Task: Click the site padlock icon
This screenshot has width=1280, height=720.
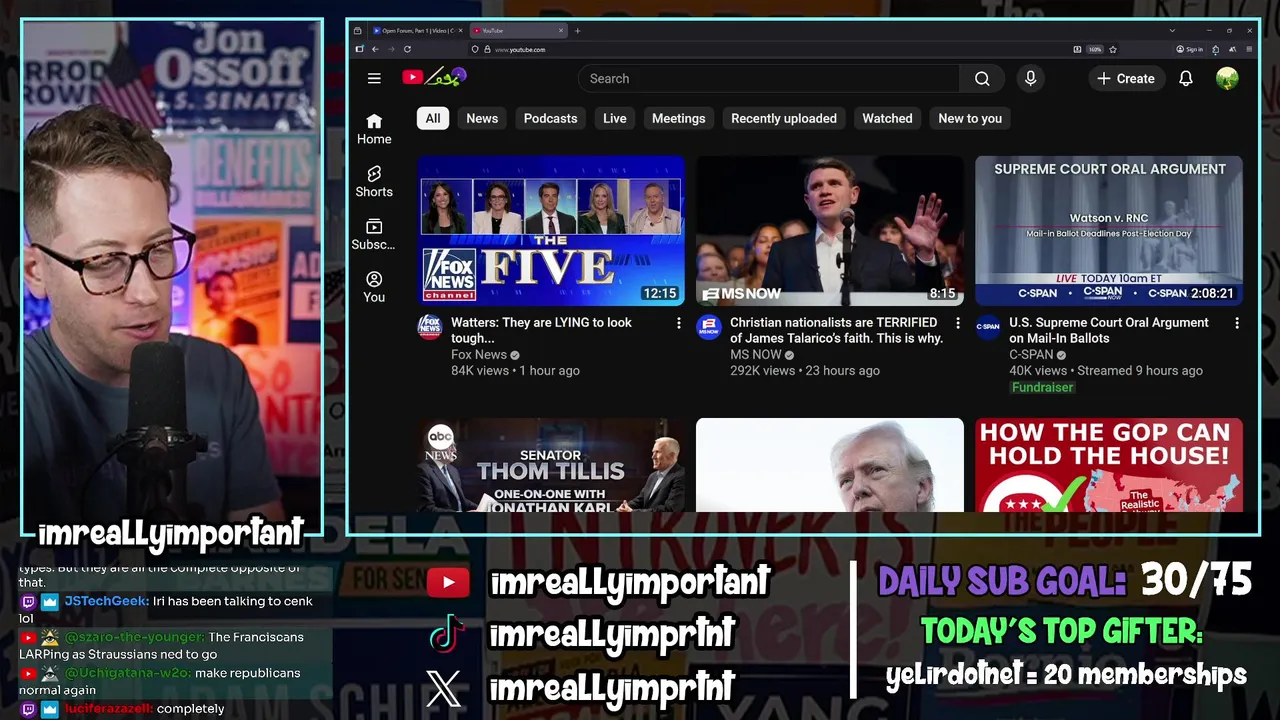Action: pyautogui.click(x=488, y=49)
